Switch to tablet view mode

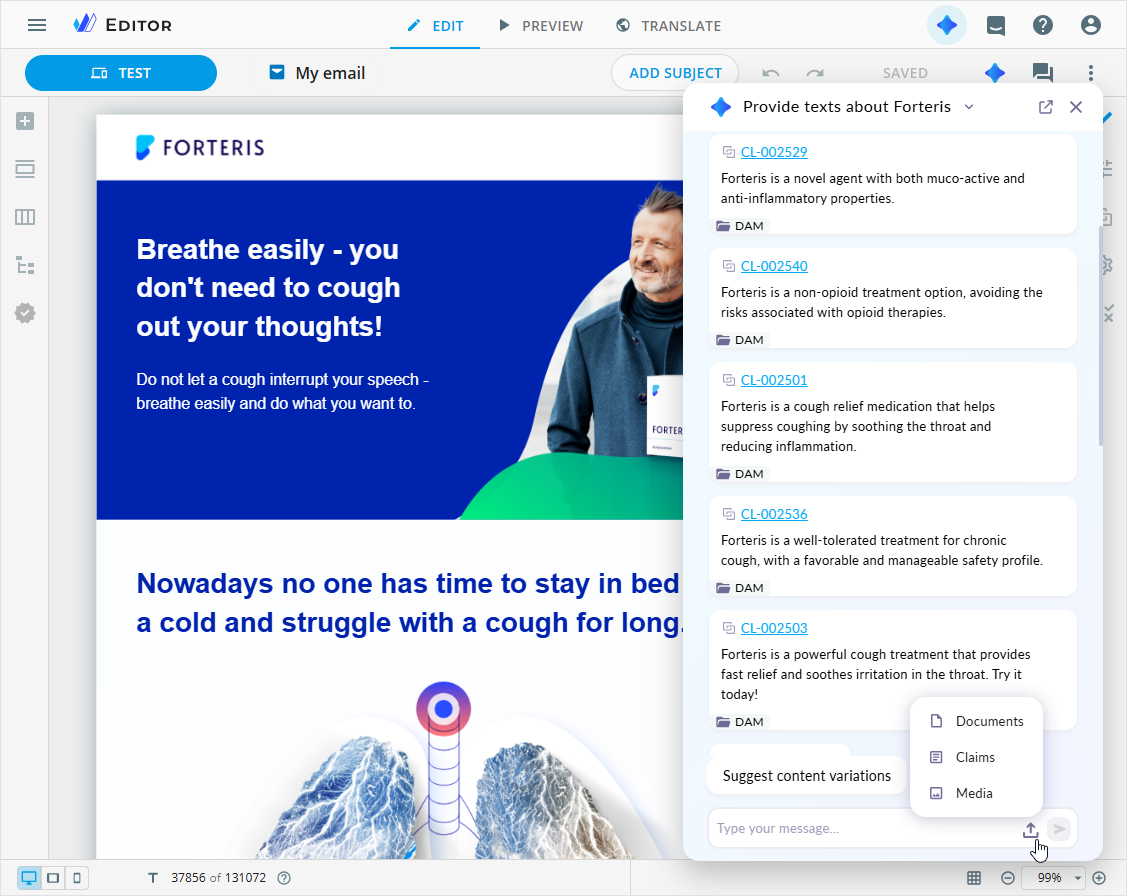pos(53,877)
